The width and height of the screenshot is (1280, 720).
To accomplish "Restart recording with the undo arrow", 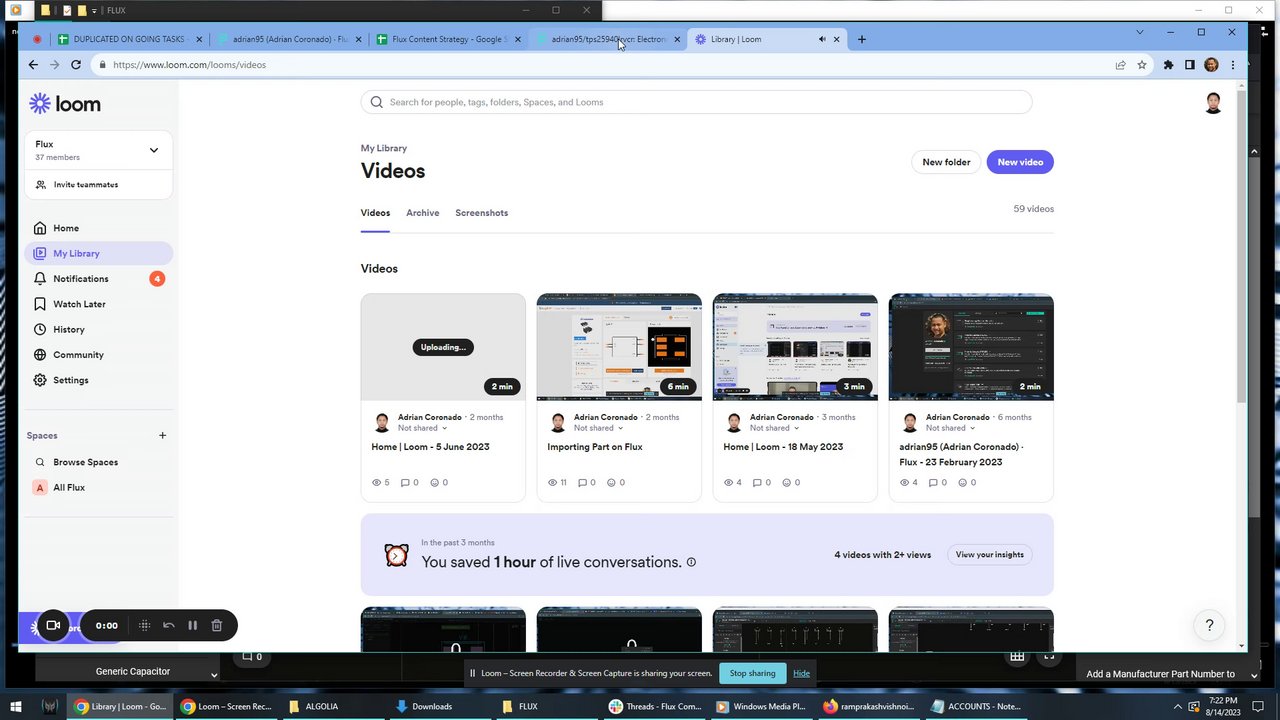I will (168, 625).
